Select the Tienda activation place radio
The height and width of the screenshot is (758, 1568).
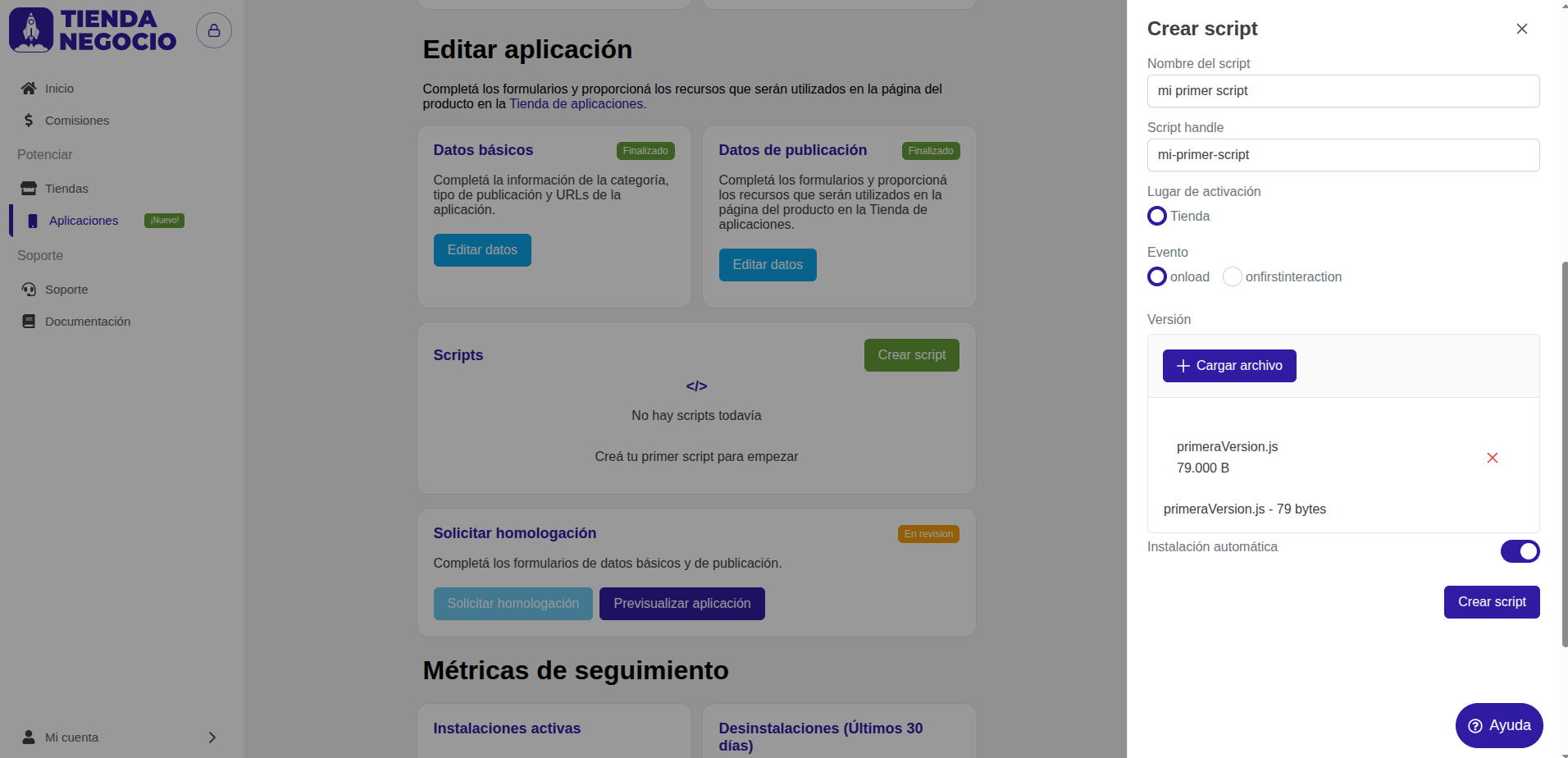click(x=1157, y=216)
